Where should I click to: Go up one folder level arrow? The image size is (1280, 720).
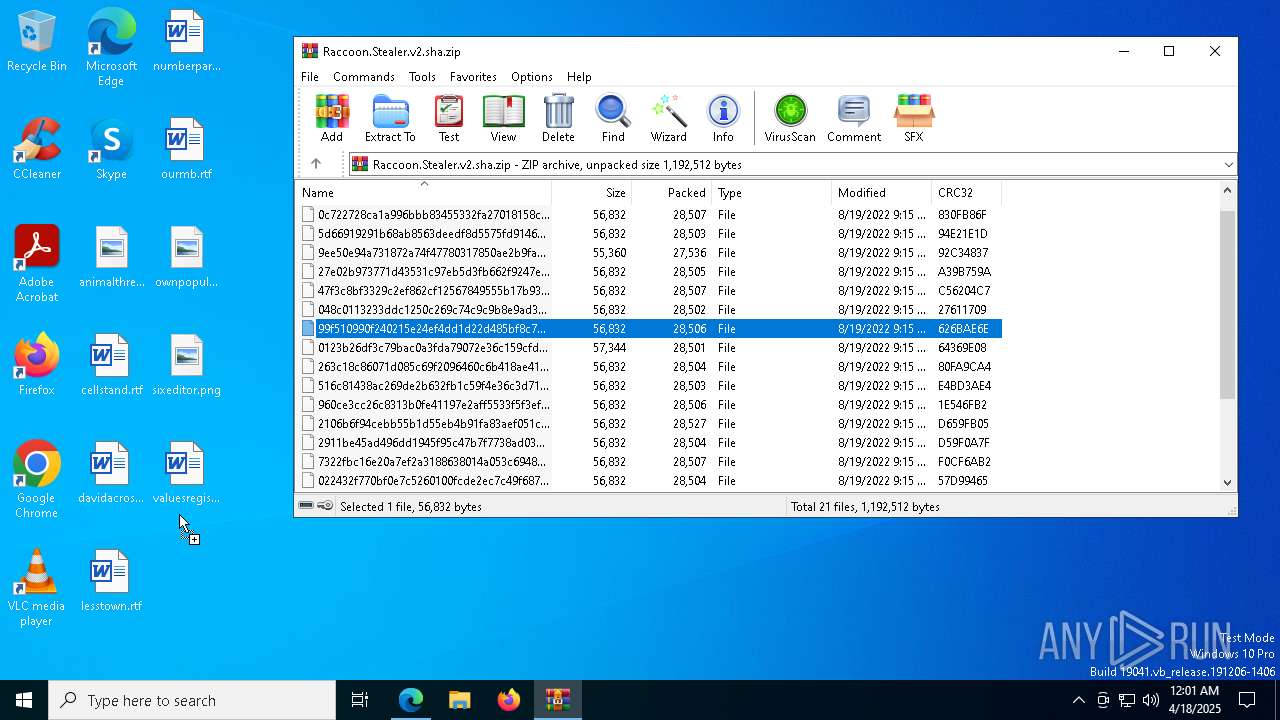(x=316, y=164)
